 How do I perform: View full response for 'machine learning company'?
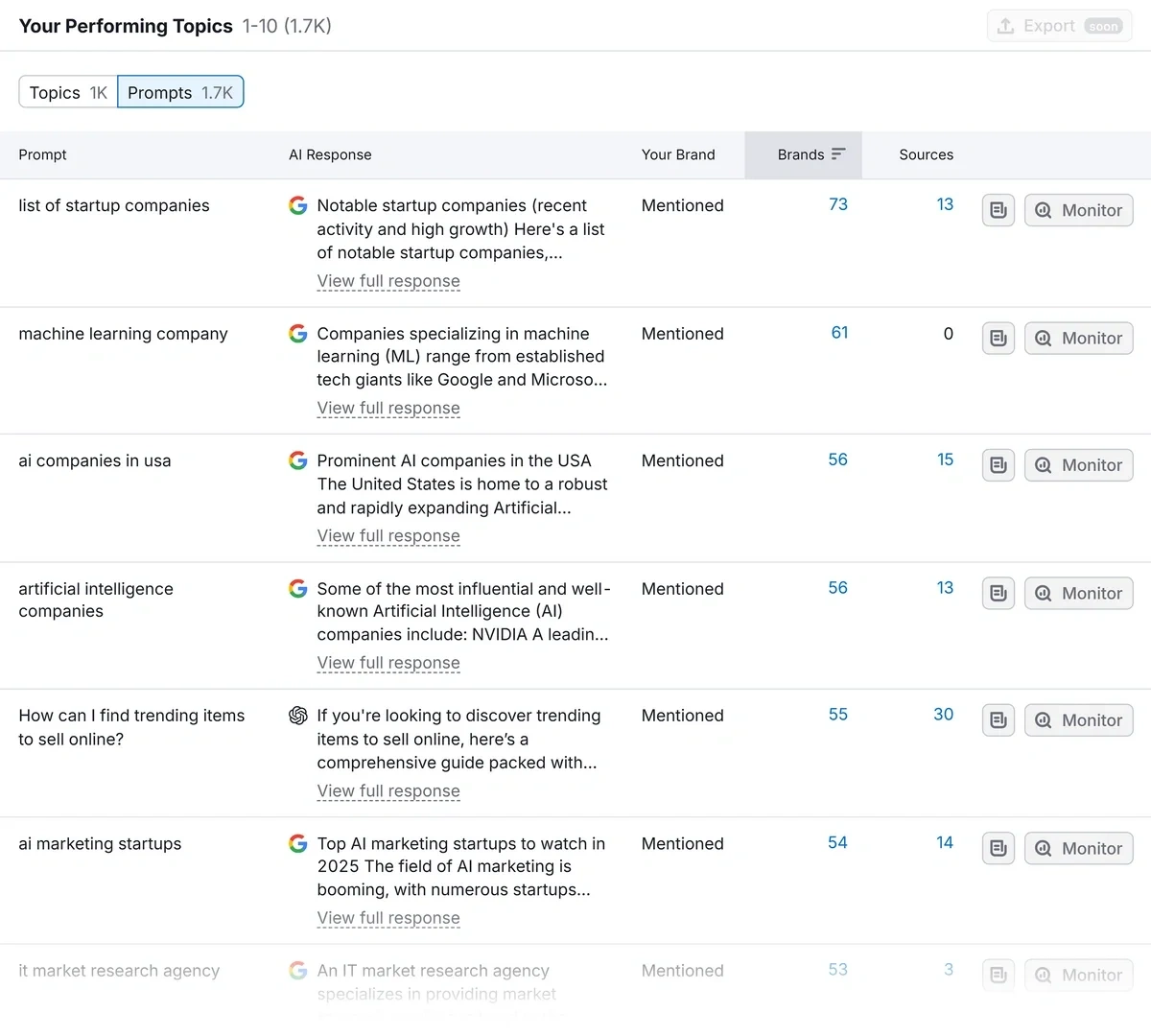click(x=388, y=409)
